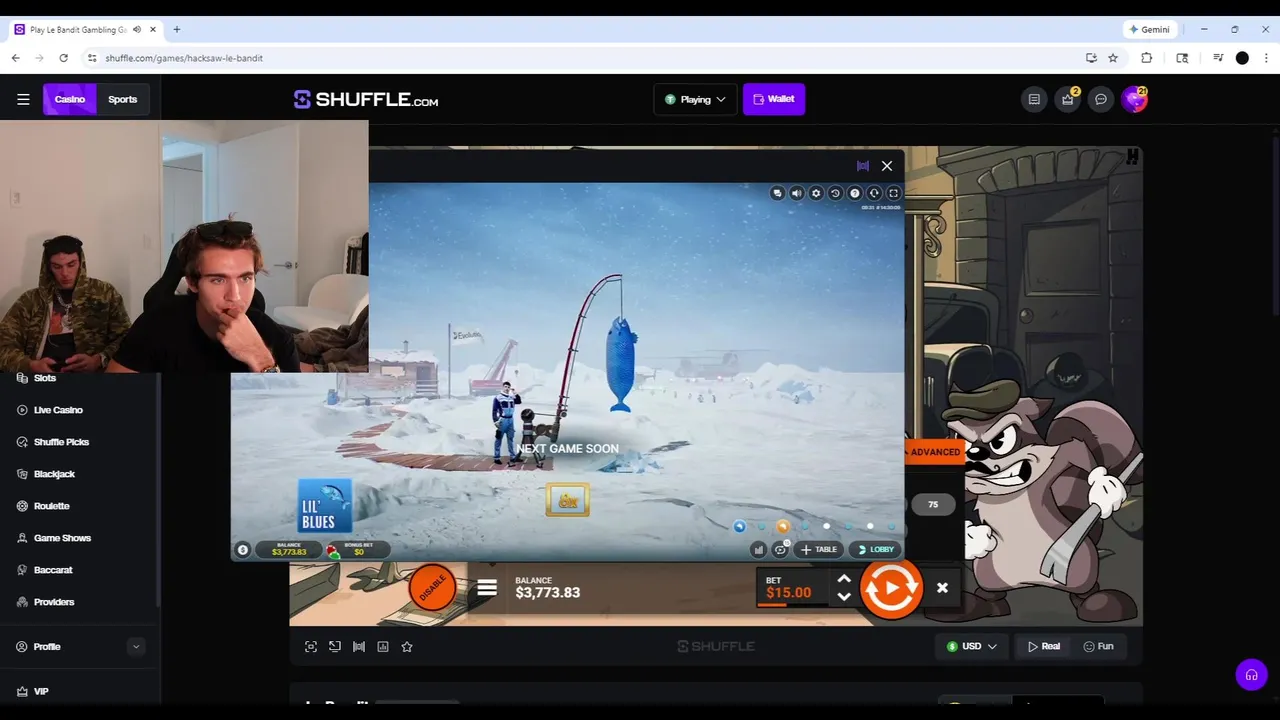Image resolution: width=1280 pixels, height=720 pixels.
Task: Open live game settings gear
Action: coord(816,193)
